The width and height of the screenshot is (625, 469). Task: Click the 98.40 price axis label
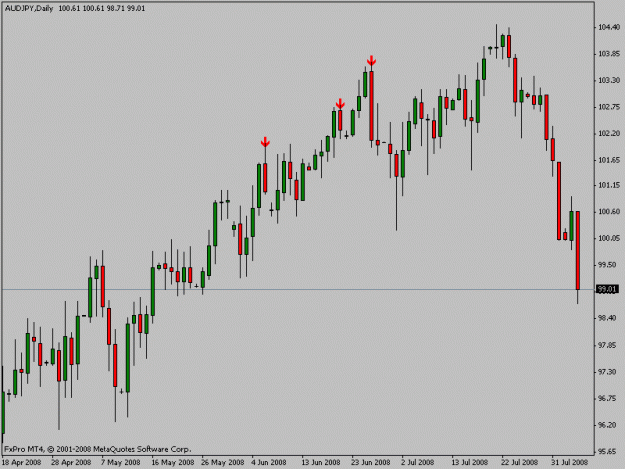point(609,318)
